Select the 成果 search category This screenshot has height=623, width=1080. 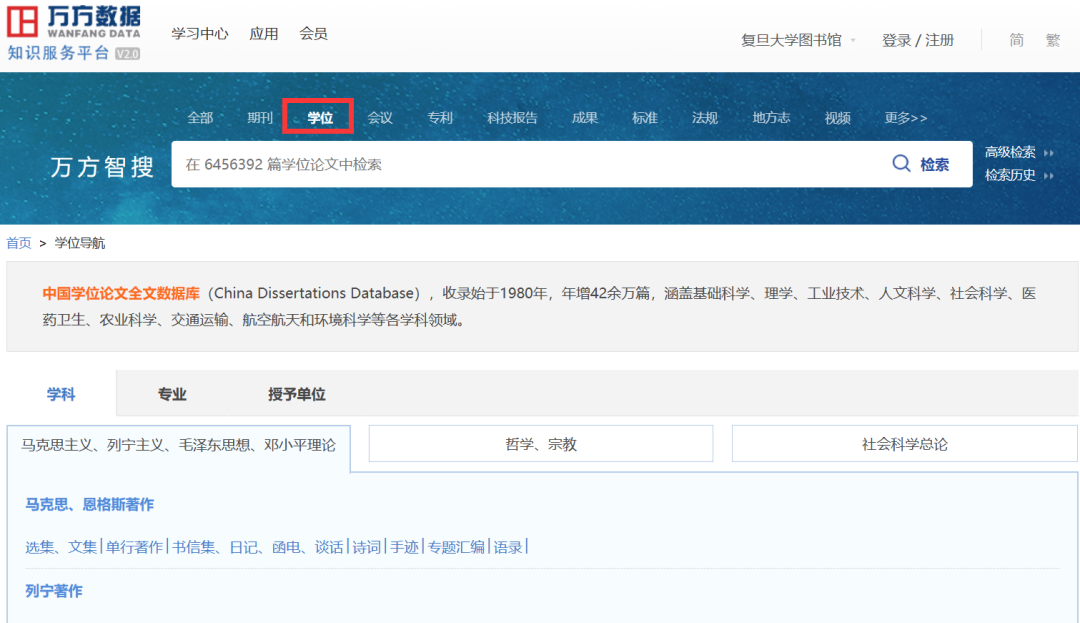[585, 118]
